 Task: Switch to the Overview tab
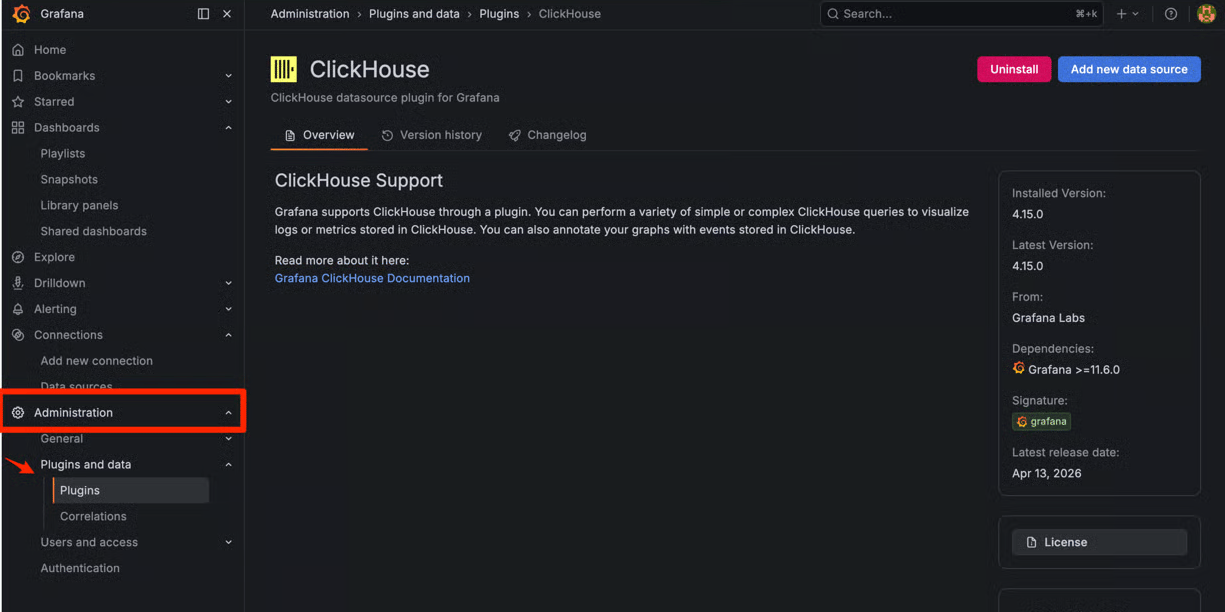319,135
